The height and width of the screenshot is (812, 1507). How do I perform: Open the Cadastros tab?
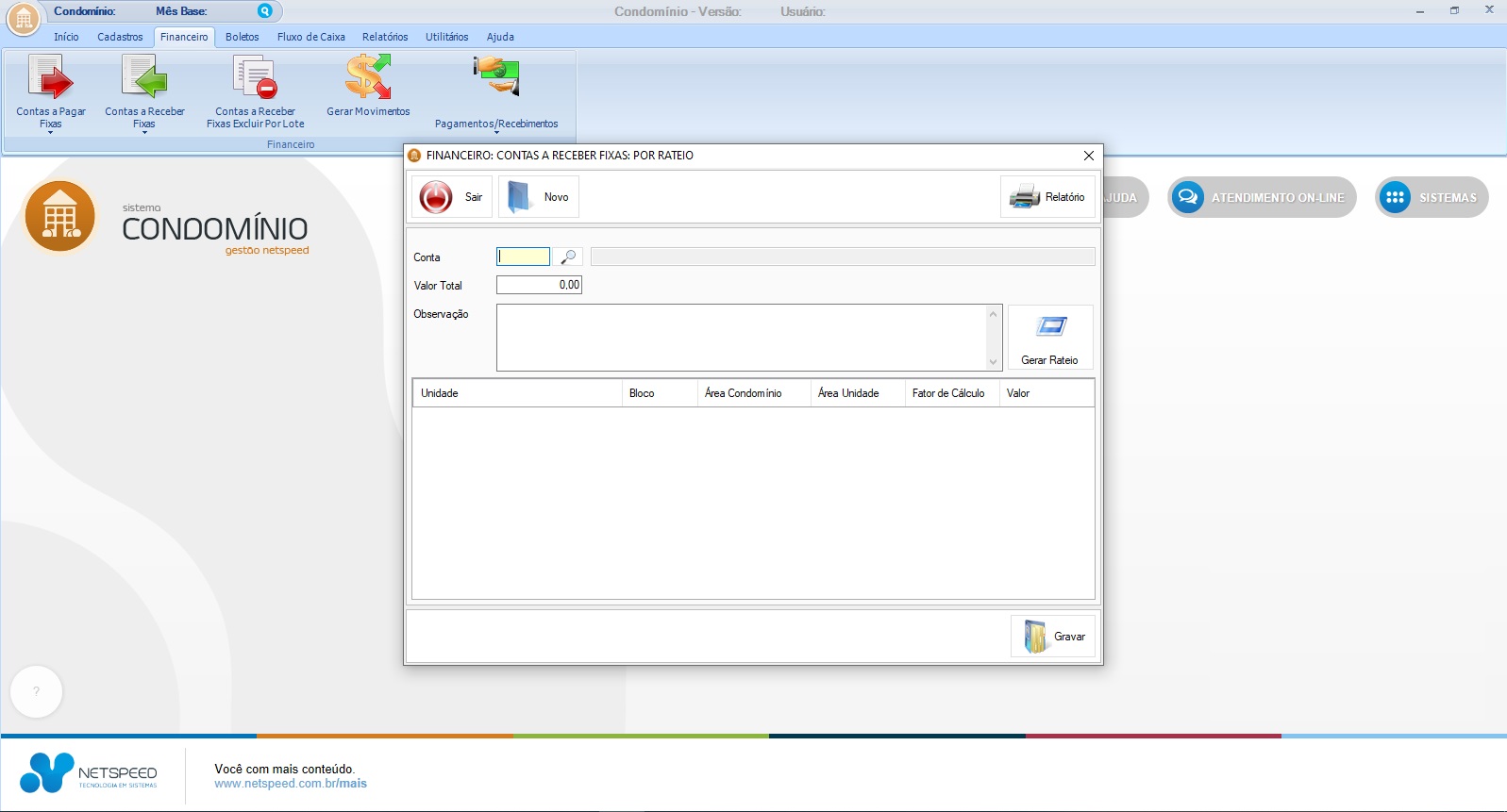point(120,37)
